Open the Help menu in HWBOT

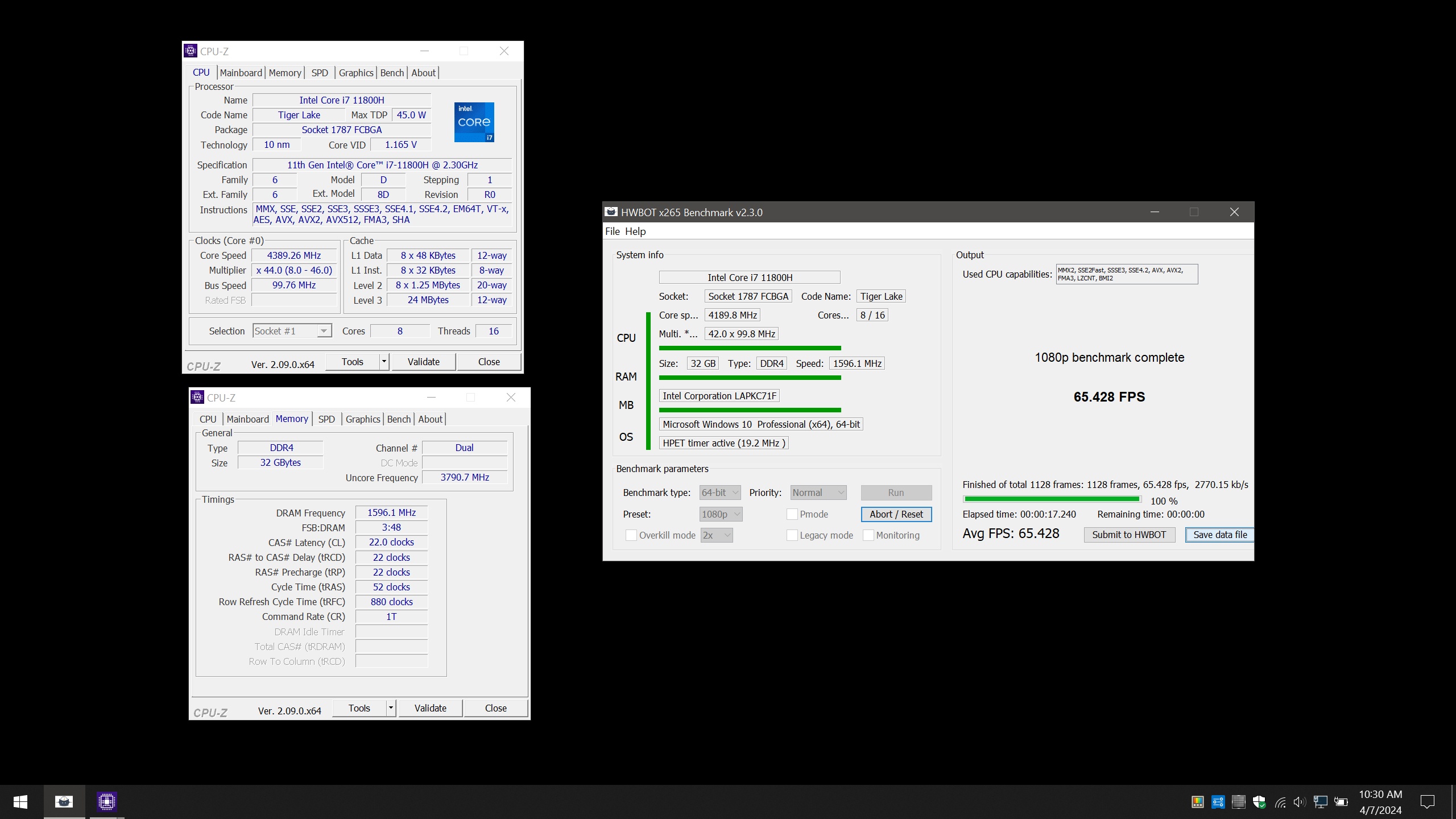coord(635,231)
